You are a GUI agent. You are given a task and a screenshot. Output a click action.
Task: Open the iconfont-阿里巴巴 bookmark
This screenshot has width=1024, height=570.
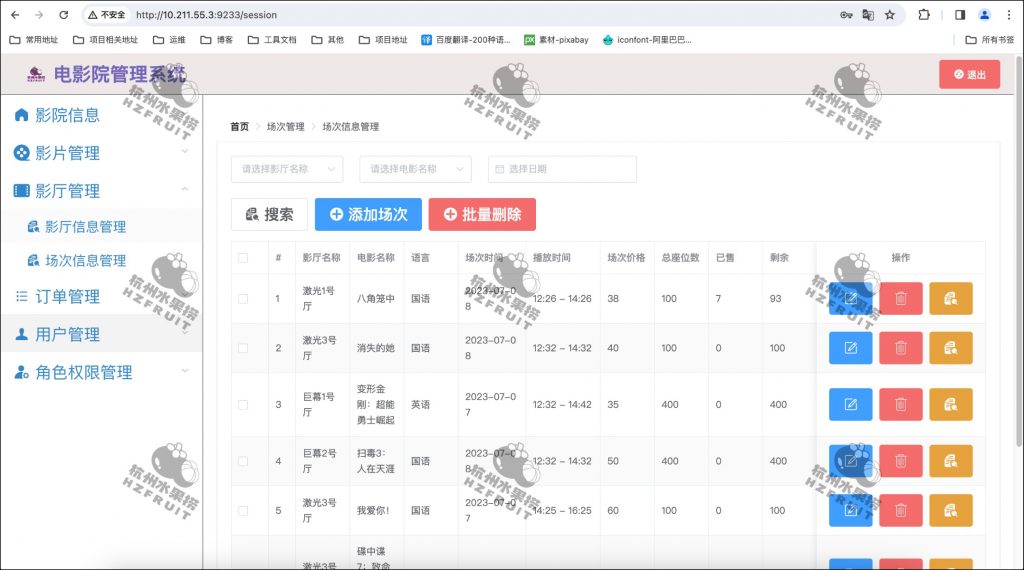coord(647,40)
